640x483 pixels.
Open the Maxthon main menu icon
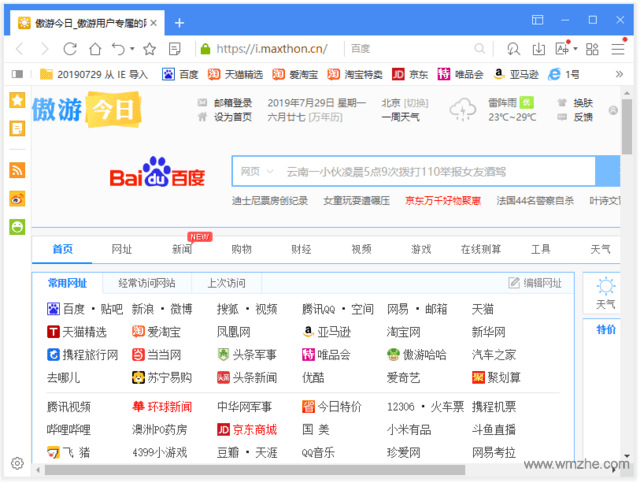click(618, 48)
